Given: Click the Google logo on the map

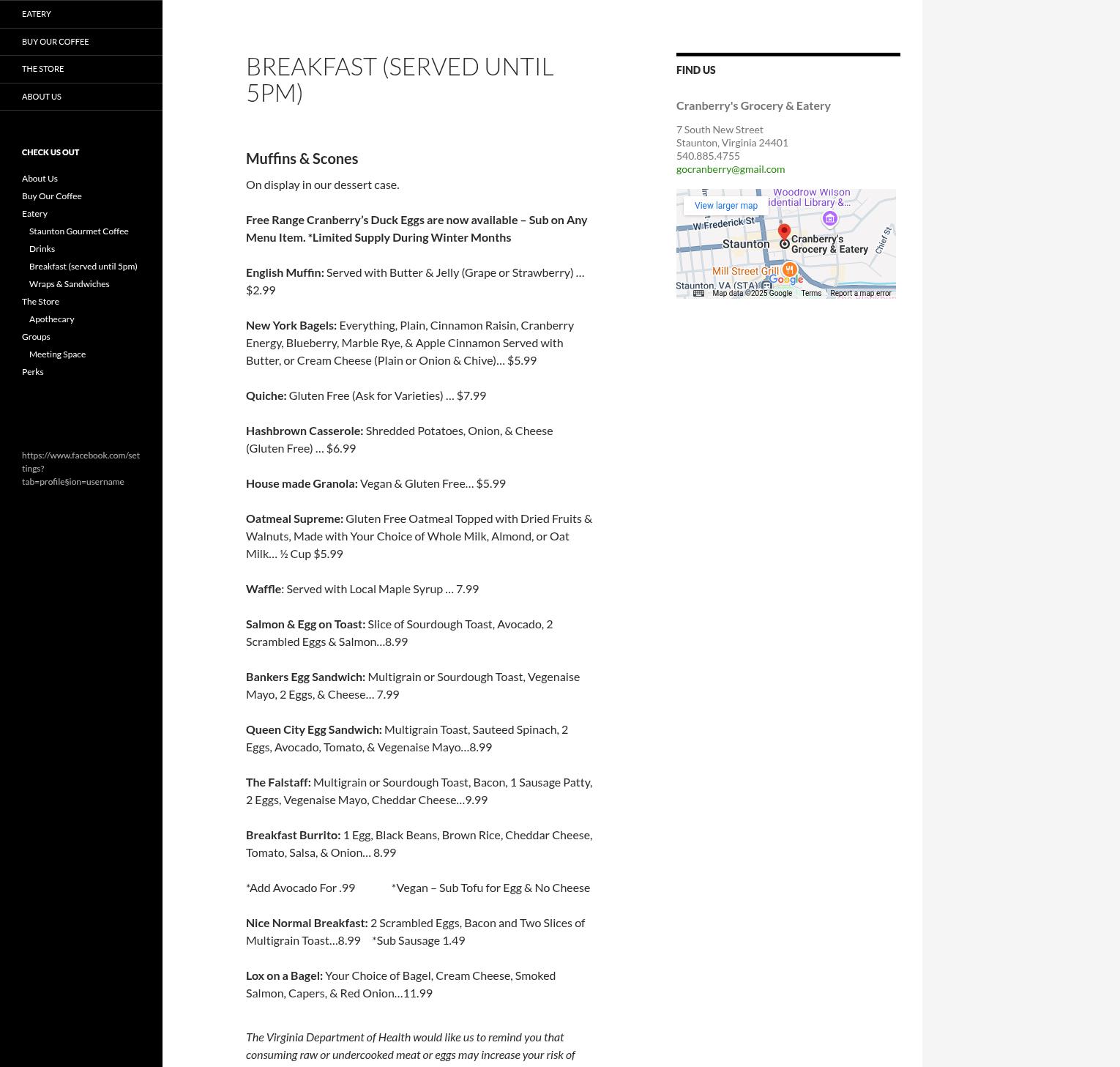Looking at the screenshot, I should pyautogui.click(x=785, y=280).
